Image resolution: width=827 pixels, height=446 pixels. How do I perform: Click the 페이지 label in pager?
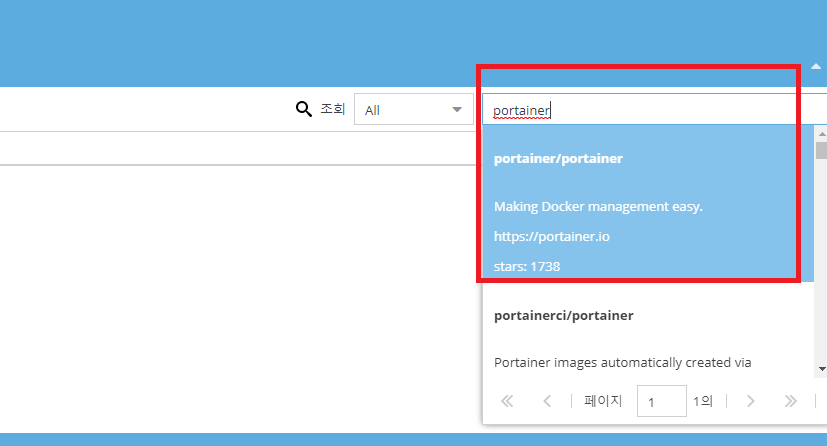coord(603,401)
